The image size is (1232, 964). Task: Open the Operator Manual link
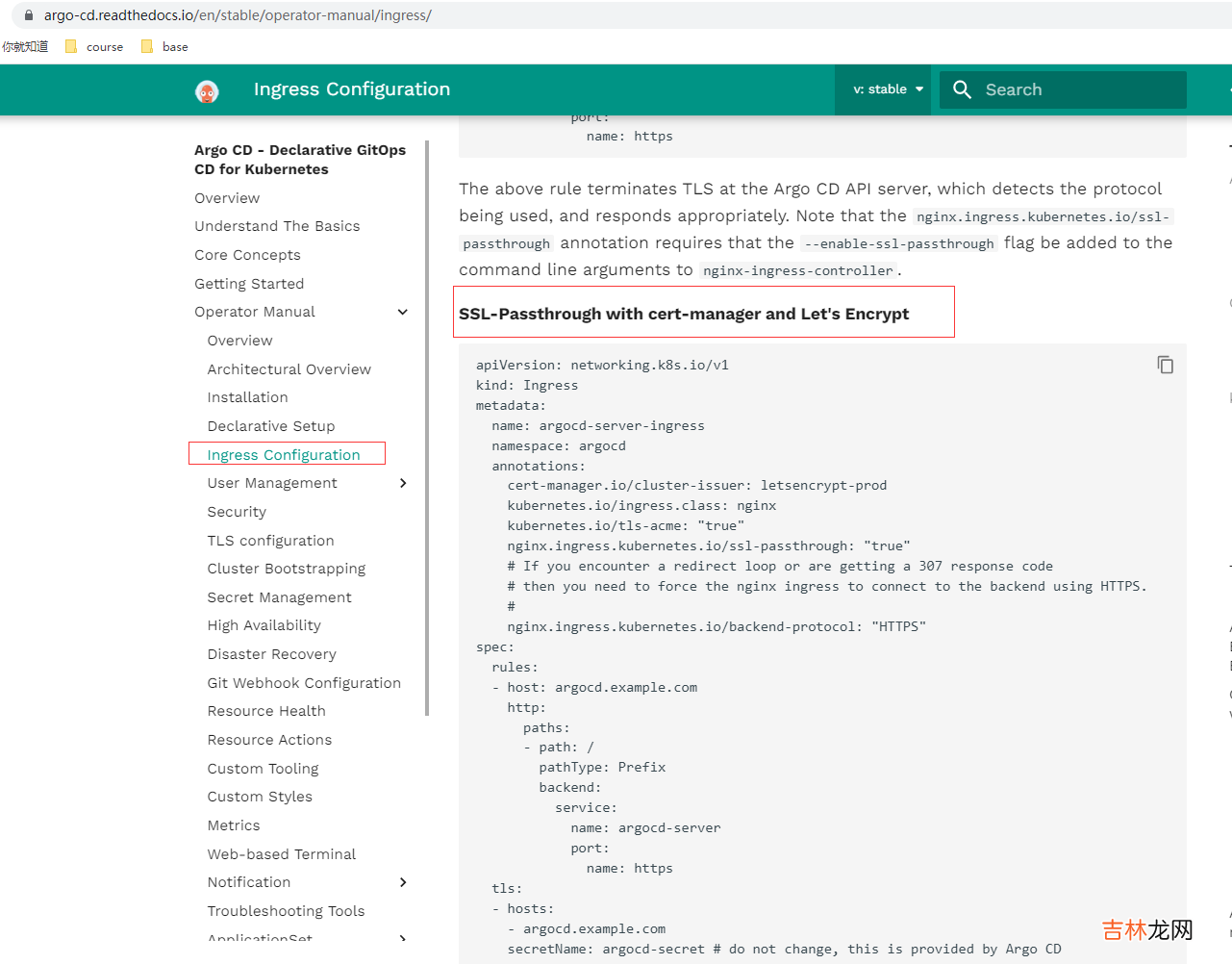[255, 312]
